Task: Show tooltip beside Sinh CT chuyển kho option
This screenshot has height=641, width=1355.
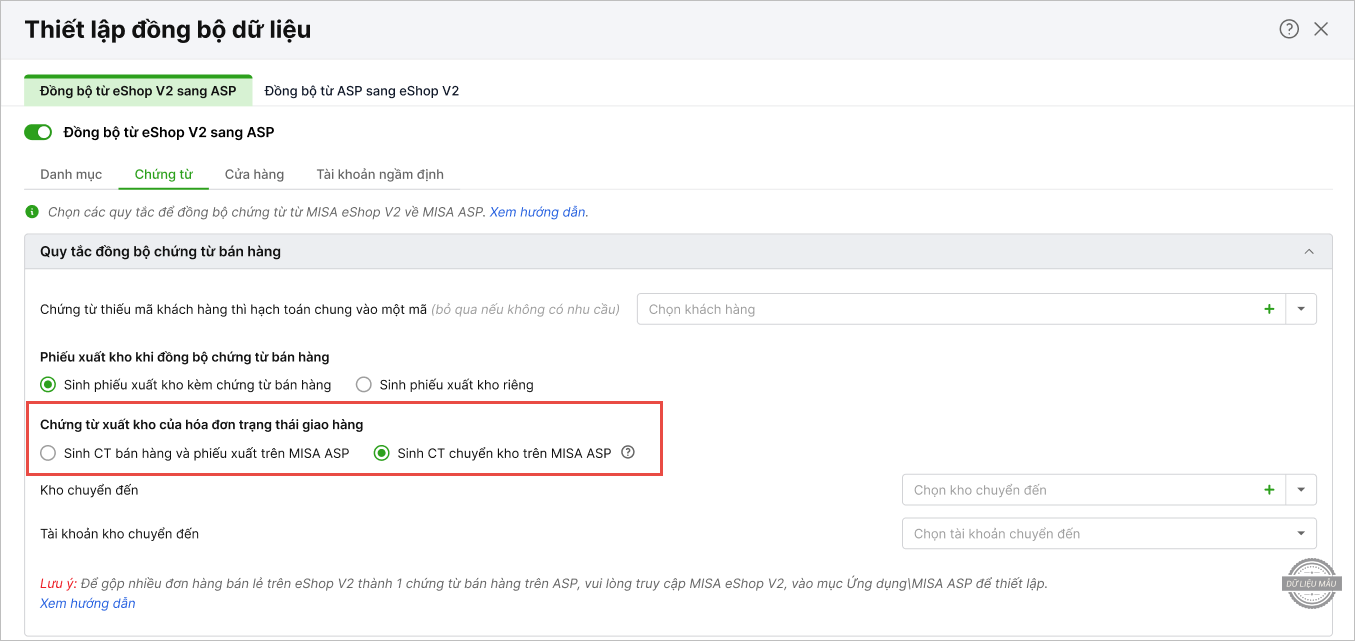Action: 628,452
